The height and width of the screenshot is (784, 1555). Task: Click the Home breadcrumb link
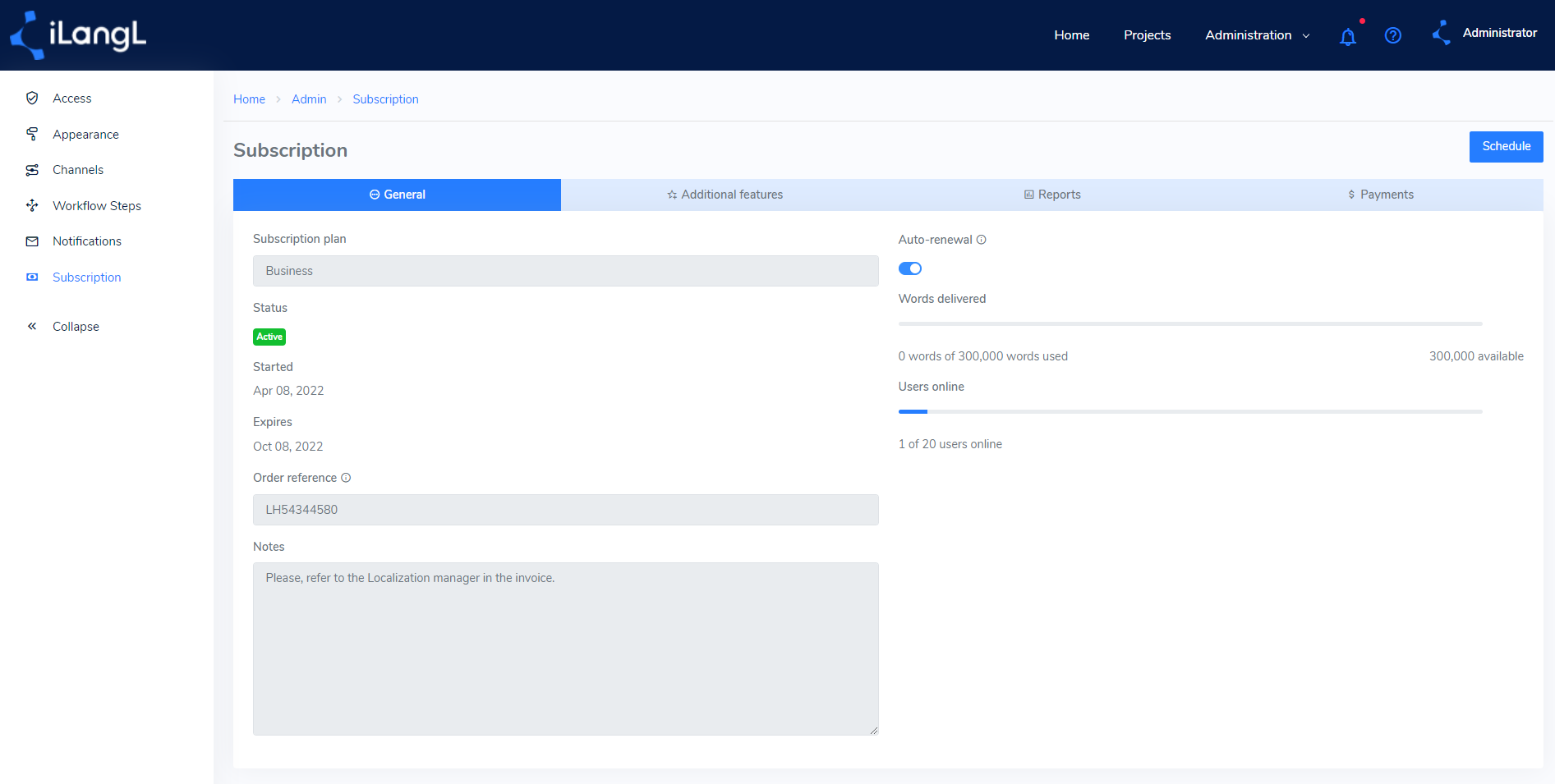[249, 99]
